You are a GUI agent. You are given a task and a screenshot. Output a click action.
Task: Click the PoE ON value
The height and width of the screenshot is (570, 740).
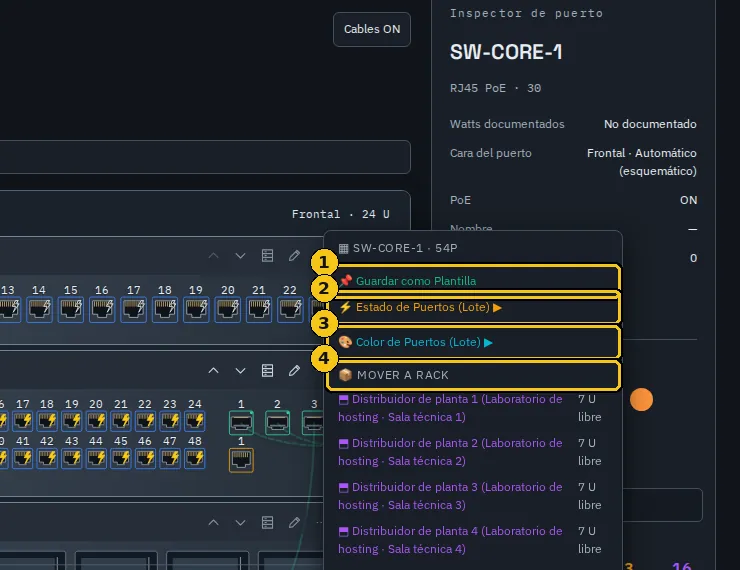click(x=688, y=200)
